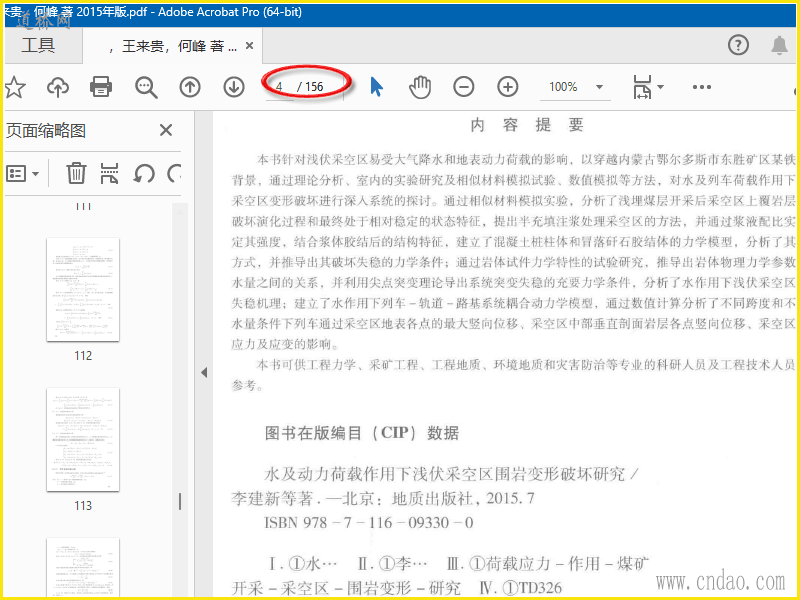This screenshot has width=800, height=600.
Task: Select page 112 thumbnail
Action: 83,289
